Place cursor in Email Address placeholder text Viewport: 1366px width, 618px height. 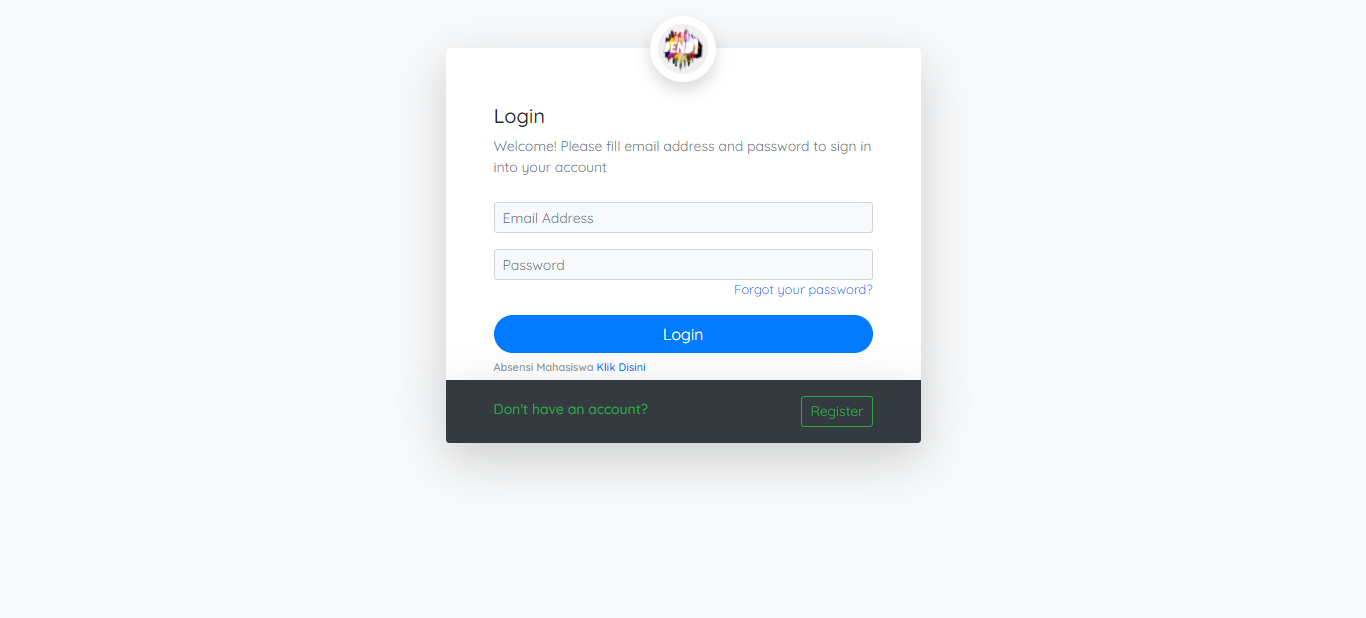(548, 218)
